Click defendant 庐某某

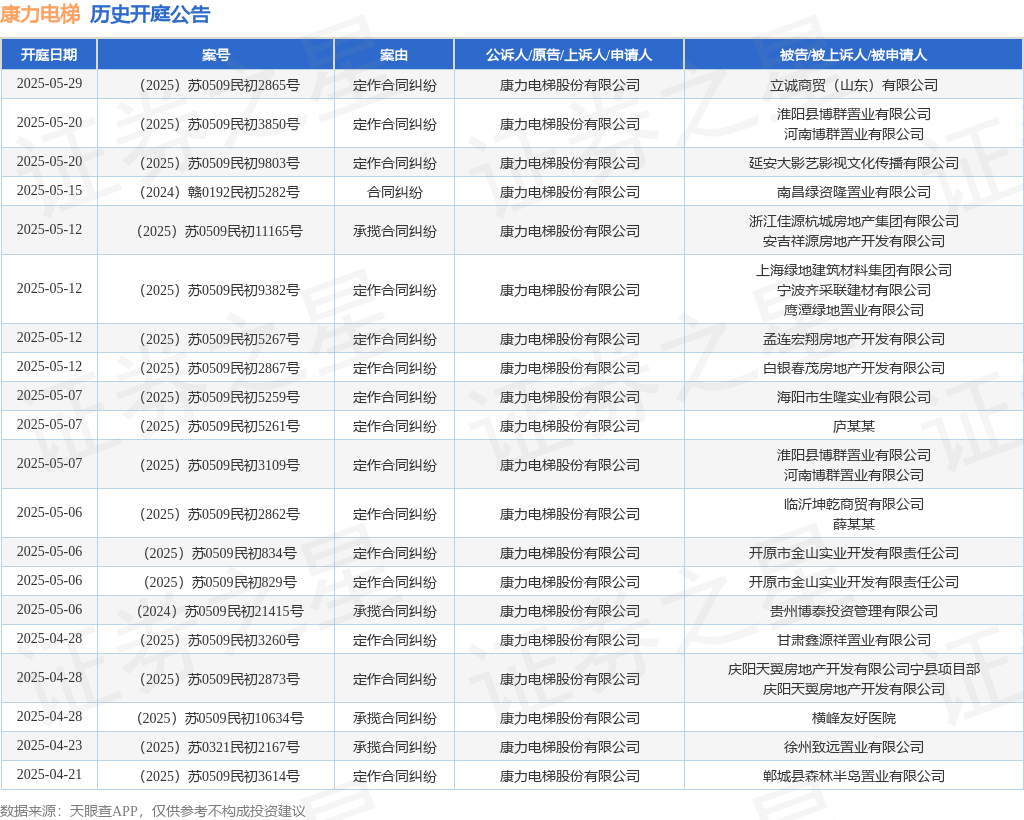(854, 426)
